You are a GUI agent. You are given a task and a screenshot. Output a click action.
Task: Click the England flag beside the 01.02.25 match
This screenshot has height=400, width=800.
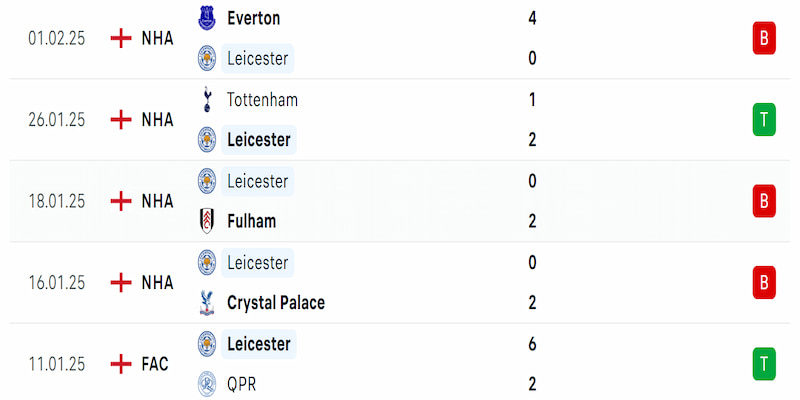121,38
